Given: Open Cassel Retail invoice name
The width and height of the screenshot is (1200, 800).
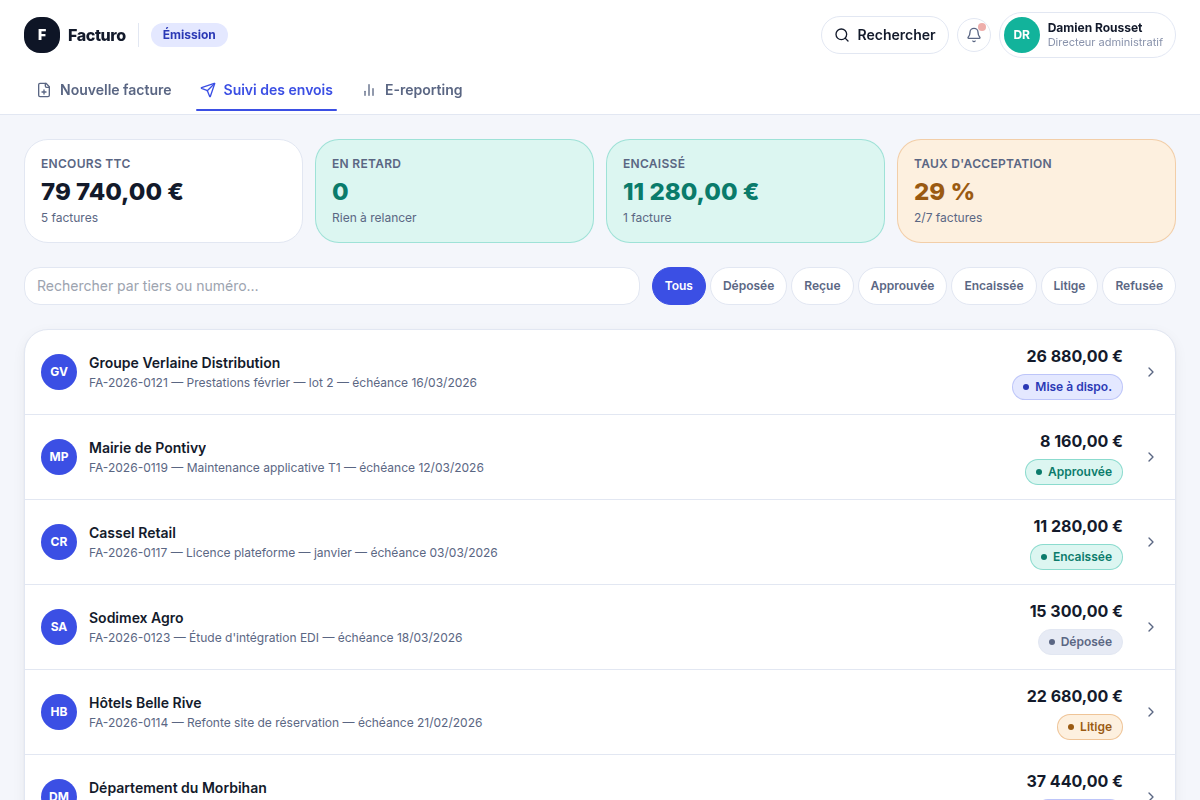Looking at the screenshot, I should (132, 533).
